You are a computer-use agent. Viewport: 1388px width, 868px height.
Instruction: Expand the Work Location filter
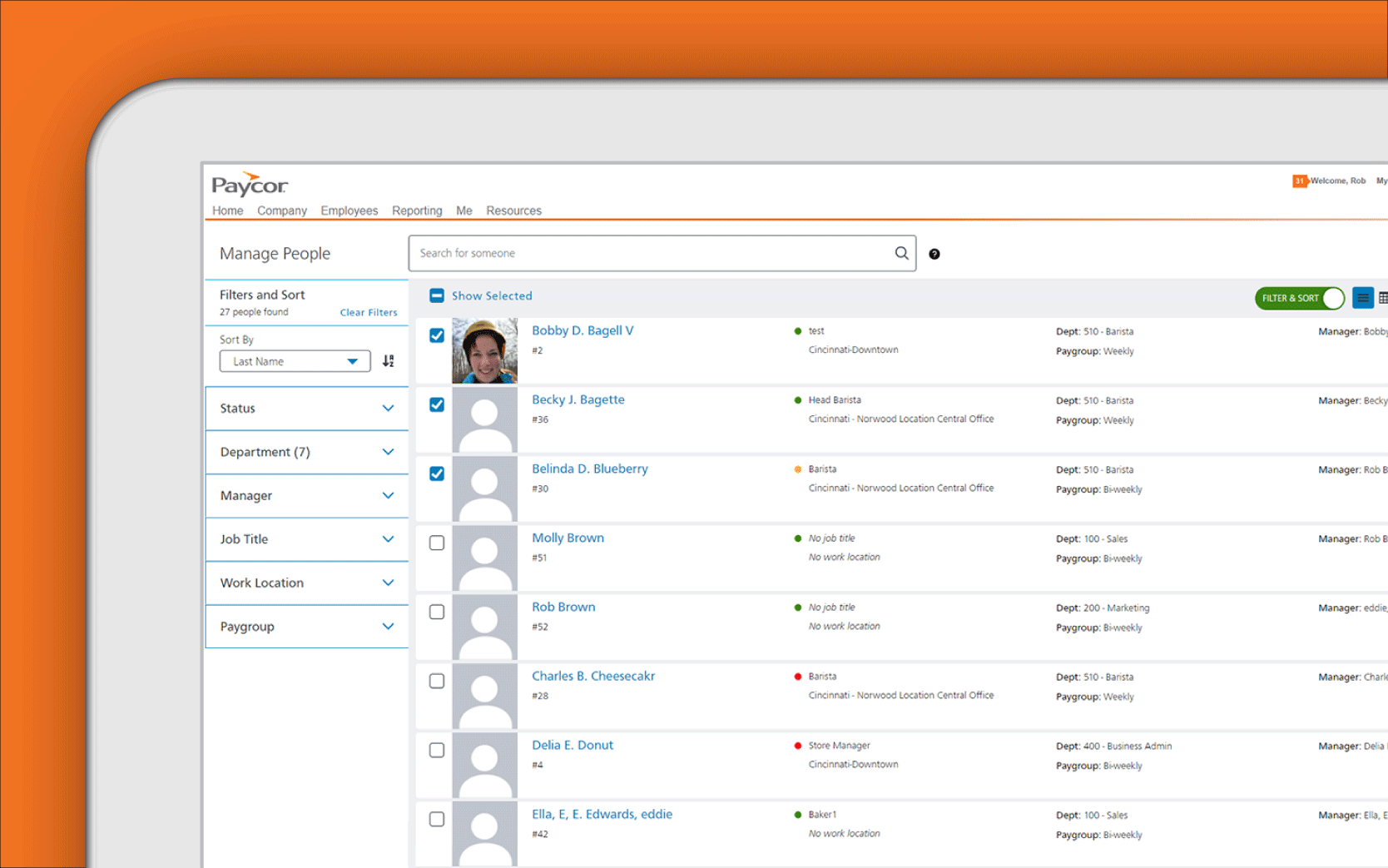pyautogui.click(x=306, y=583)
